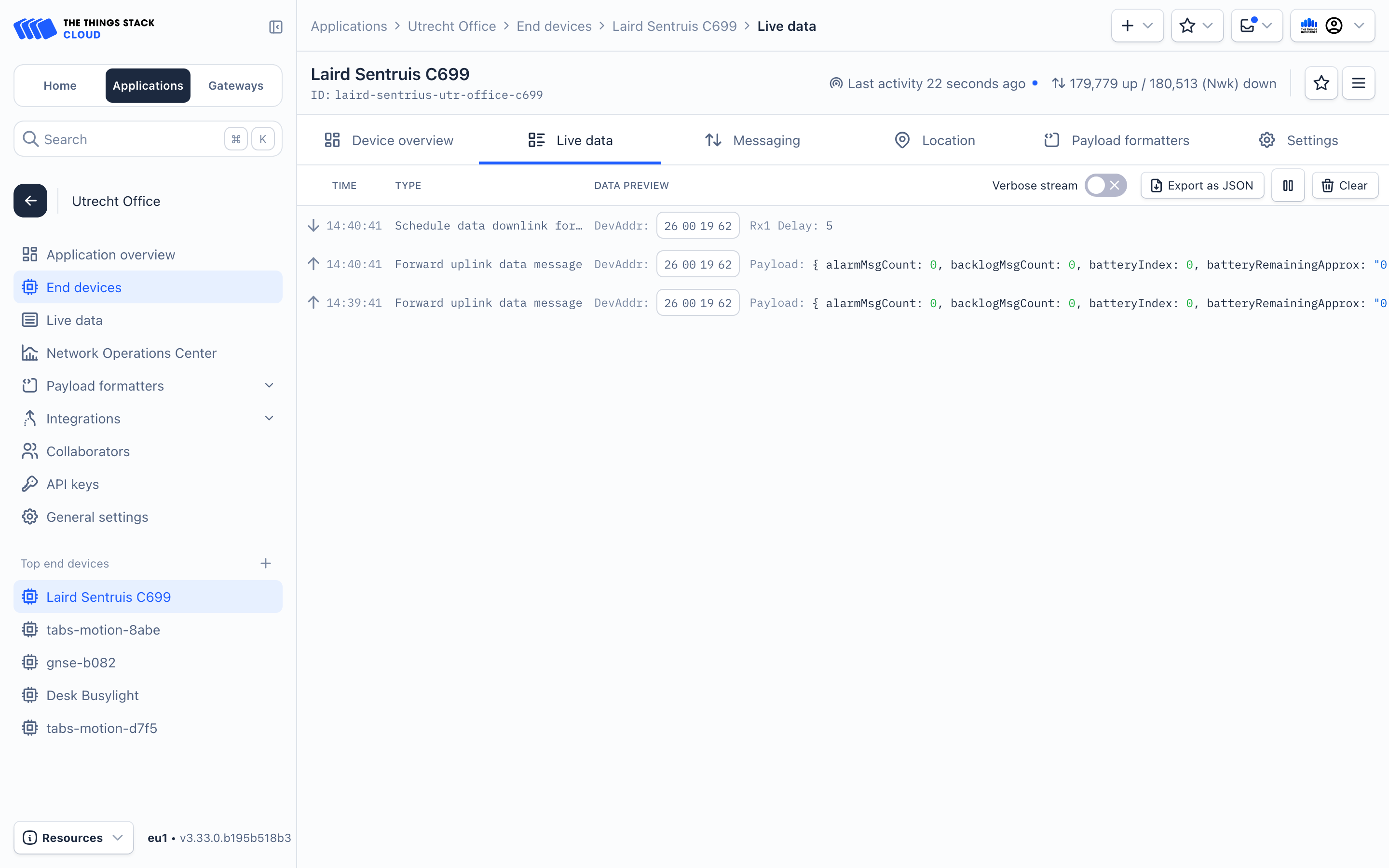The image size is (1389, 868).
Task: Select Applications in top navigation
Action: [x=148, y=85]
